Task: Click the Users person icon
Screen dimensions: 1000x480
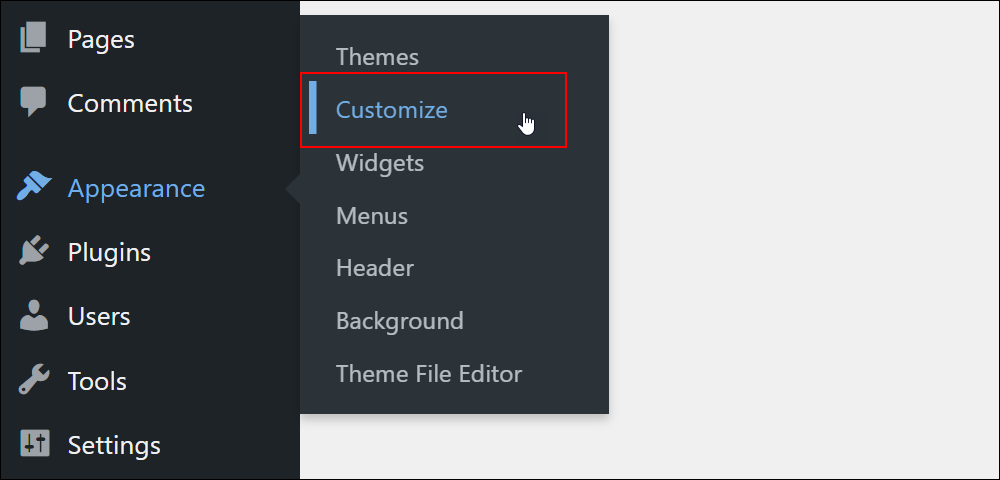Action: pyautogui.click(x=34, y=316)
